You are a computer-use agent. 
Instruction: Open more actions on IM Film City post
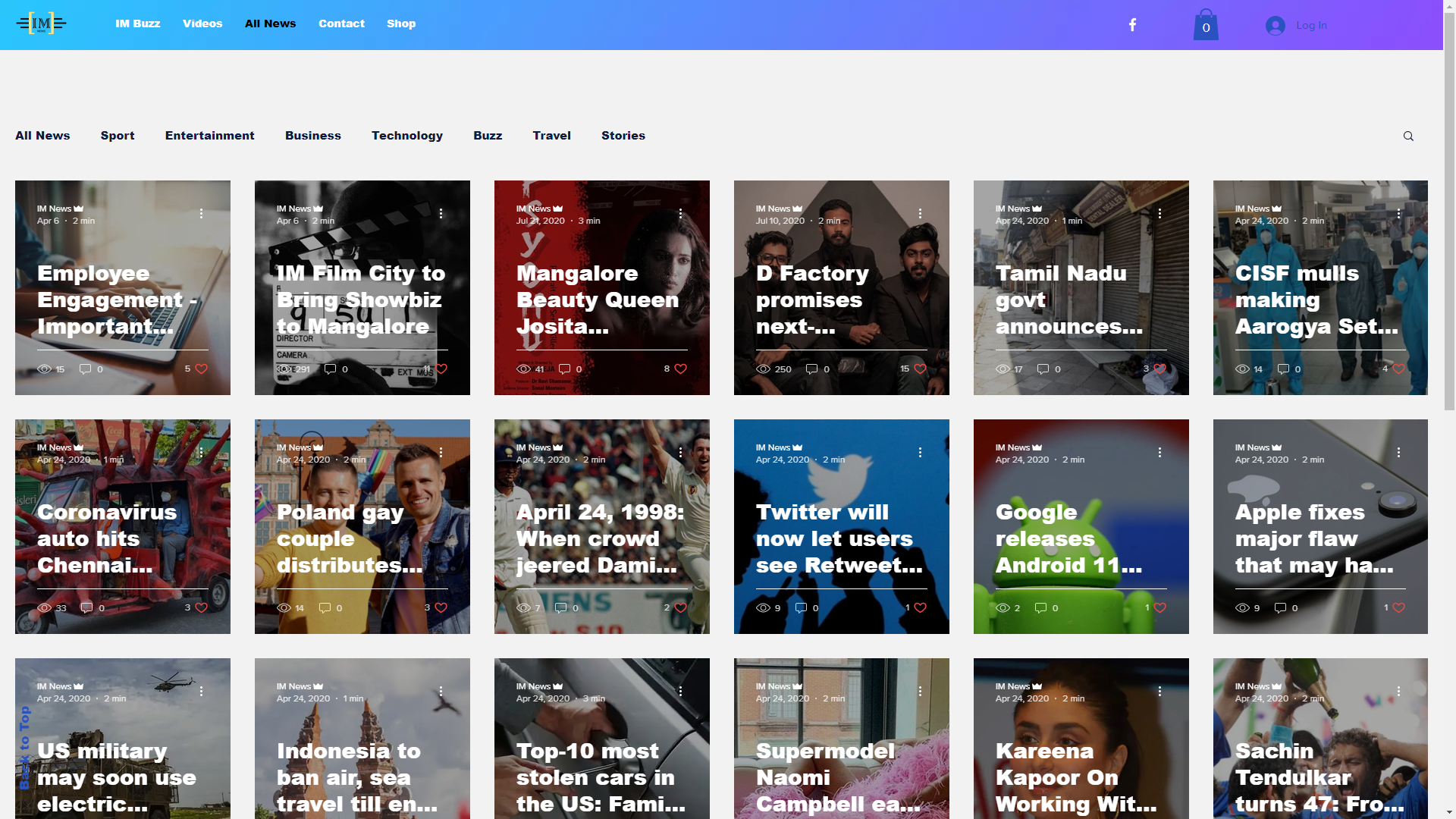tap(441, 214)
